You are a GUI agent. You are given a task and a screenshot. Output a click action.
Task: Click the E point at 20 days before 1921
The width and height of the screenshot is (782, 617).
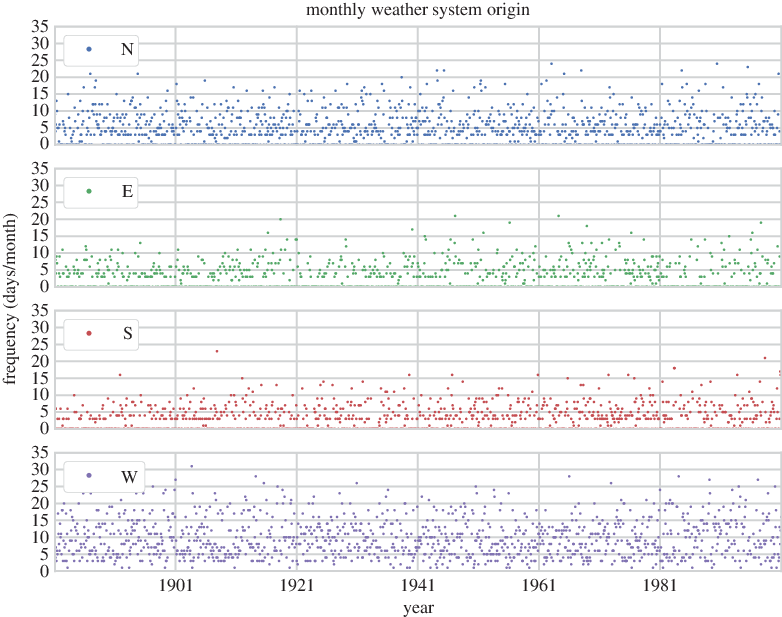[x=280, y=219]
